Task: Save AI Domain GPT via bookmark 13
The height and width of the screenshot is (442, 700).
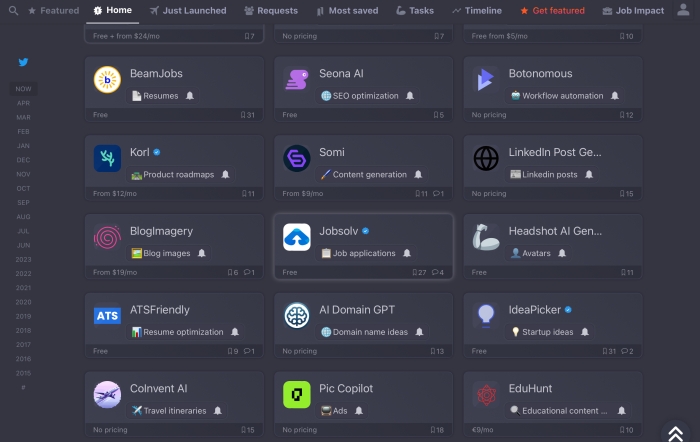Action: point(437,351)
